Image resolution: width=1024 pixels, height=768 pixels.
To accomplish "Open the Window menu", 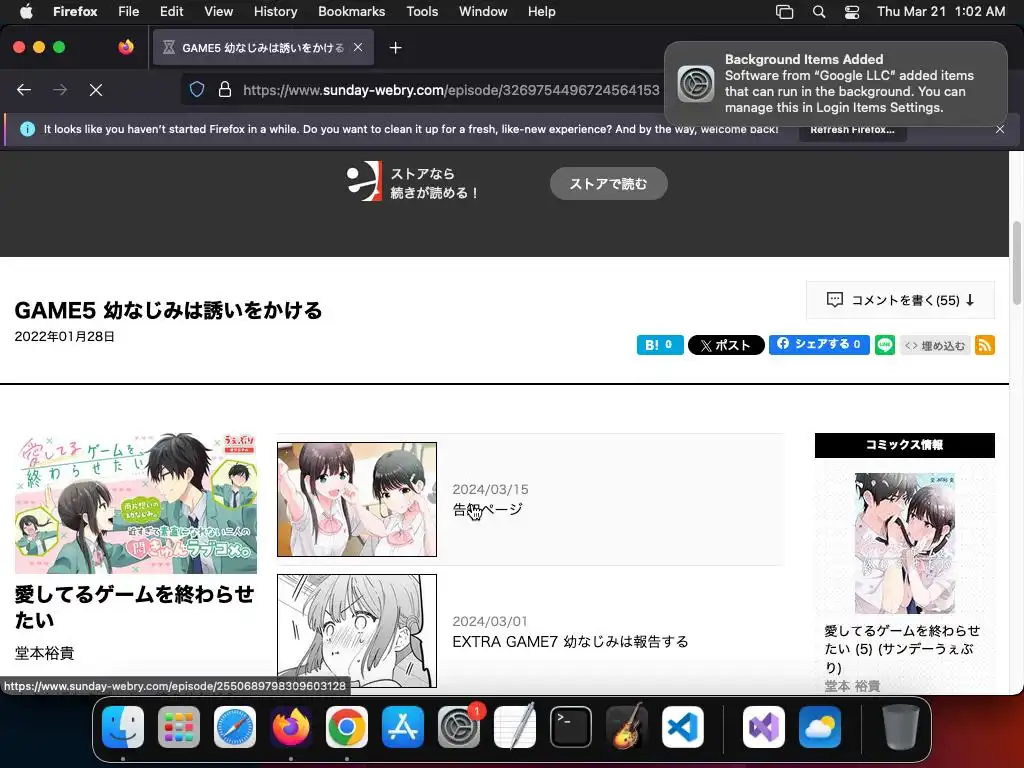I will pyautogui.click(x=483, y=11).
